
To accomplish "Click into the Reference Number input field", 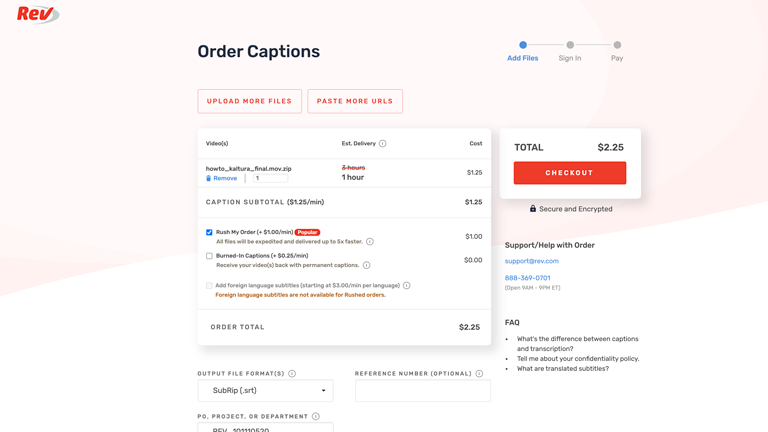I will [x=422, y=391].
